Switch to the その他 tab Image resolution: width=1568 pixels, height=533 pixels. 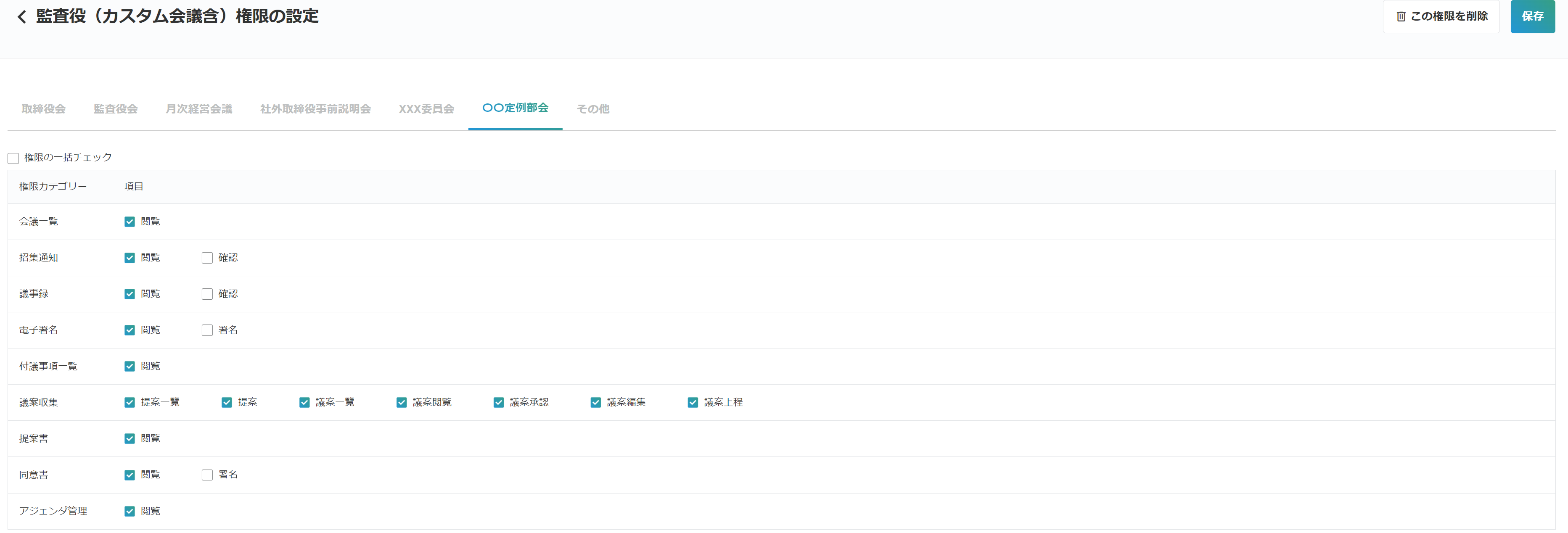[592, 109]
